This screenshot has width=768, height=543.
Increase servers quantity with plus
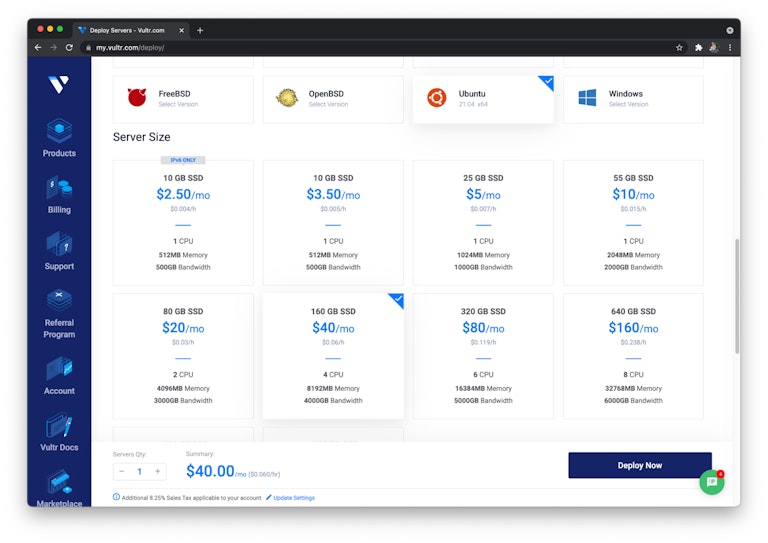(x=158, y=471)
